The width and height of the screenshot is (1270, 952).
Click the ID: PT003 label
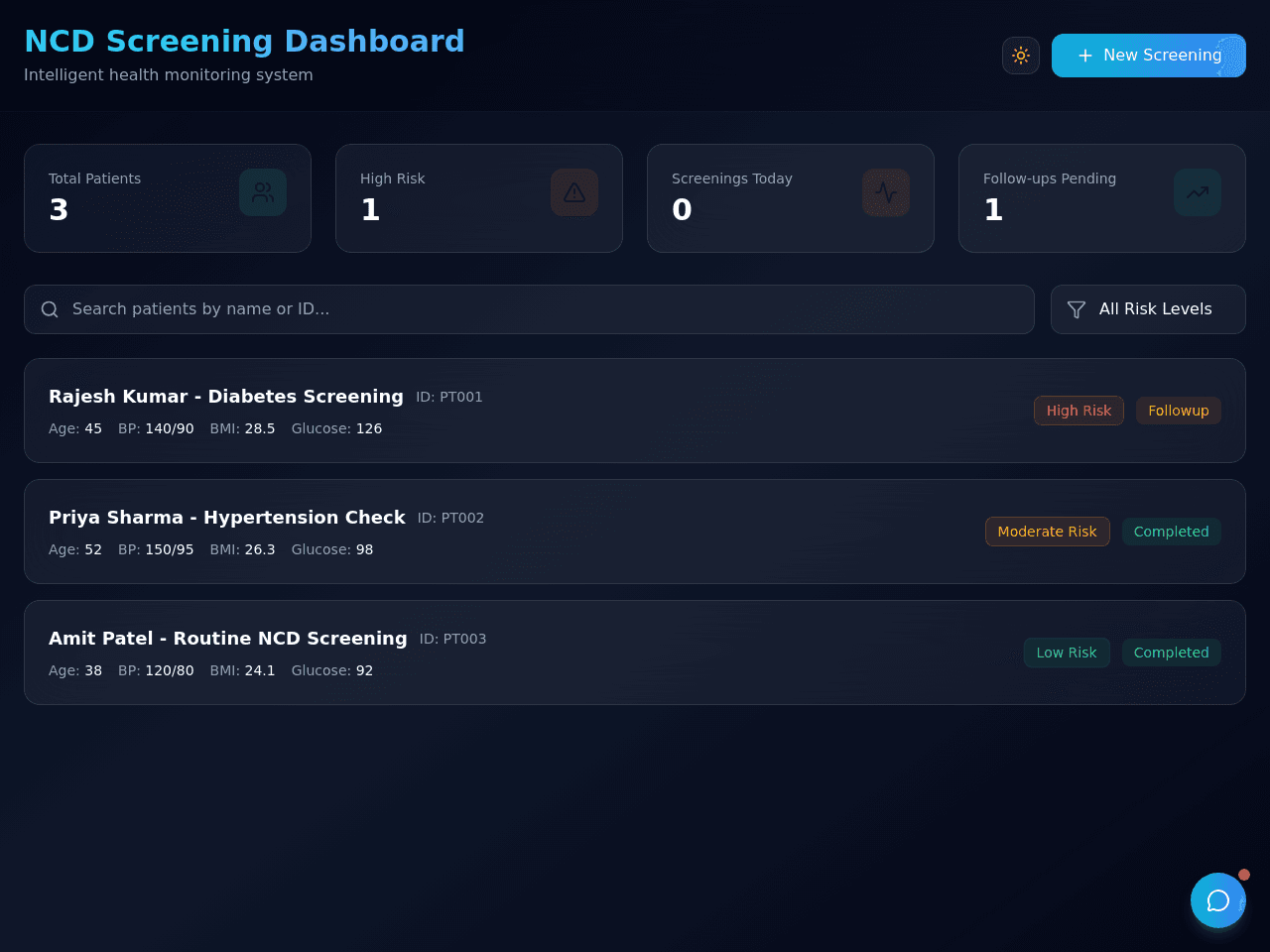[452, 639]
